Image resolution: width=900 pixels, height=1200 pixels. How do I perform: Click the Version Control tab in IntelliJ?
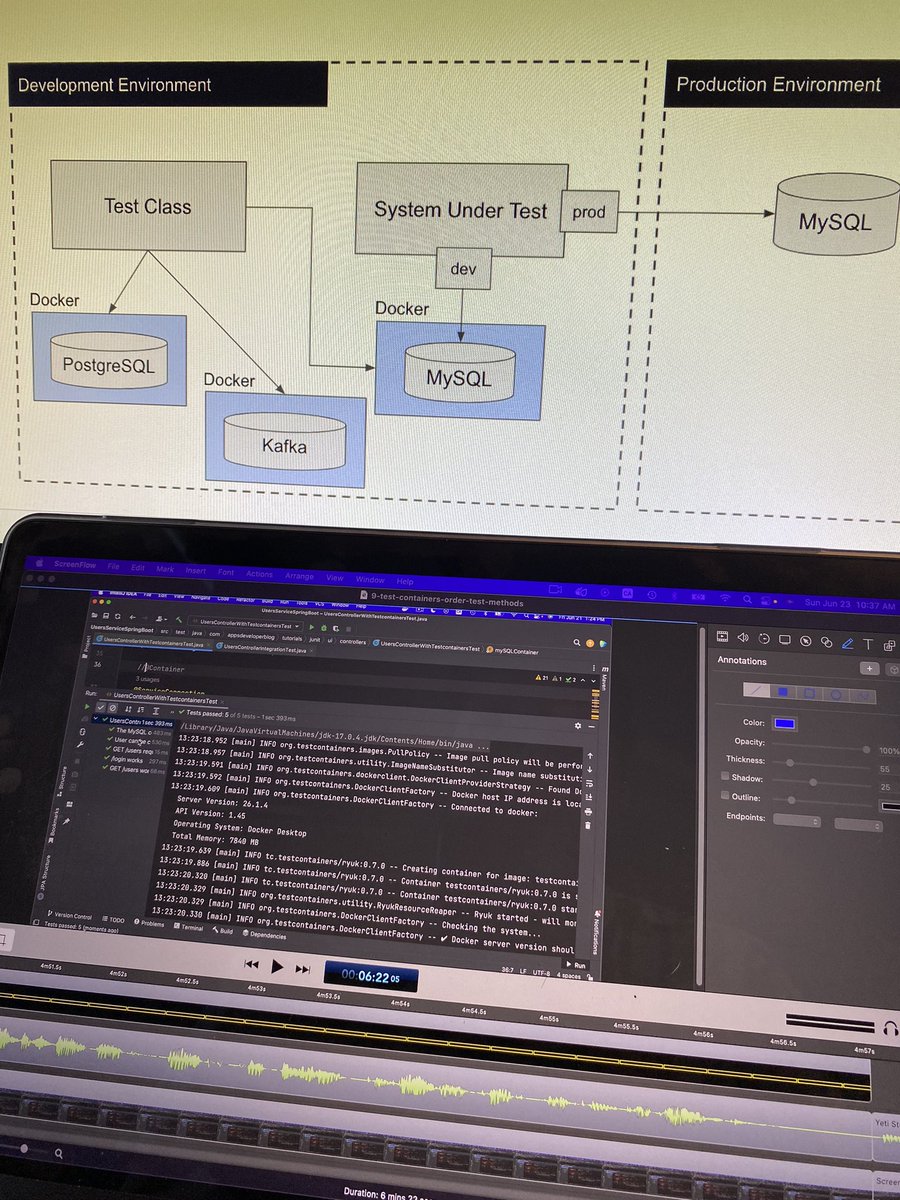click(69, 916)
